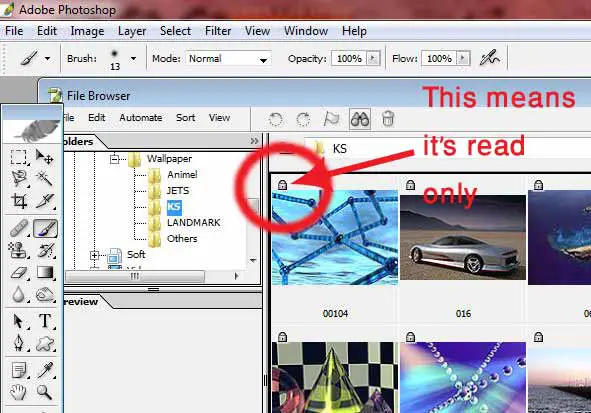
Task: Select the Healing Brush bandage tool
Action: pos(19,228)
